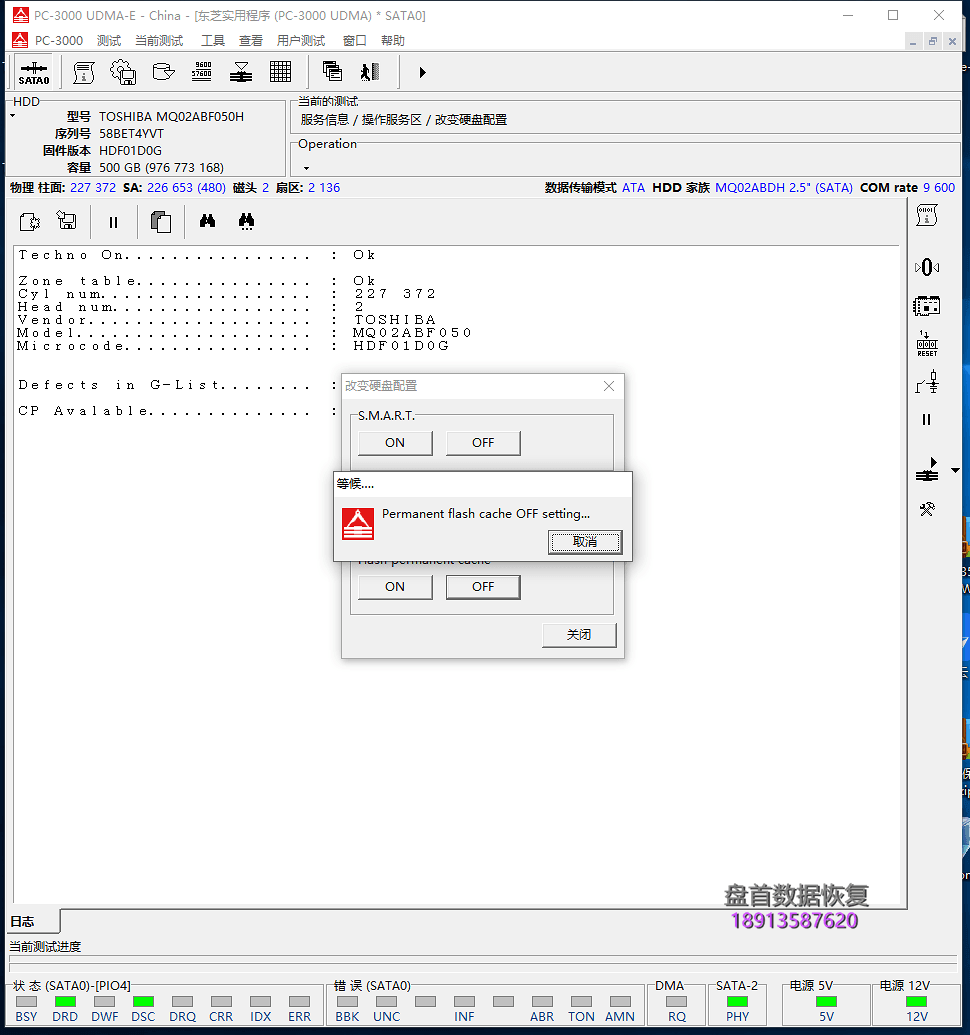Open the 当前测试 menu
Image resolution: width=970 pixels, height=1035 pixels.
(x=159, y=41)
